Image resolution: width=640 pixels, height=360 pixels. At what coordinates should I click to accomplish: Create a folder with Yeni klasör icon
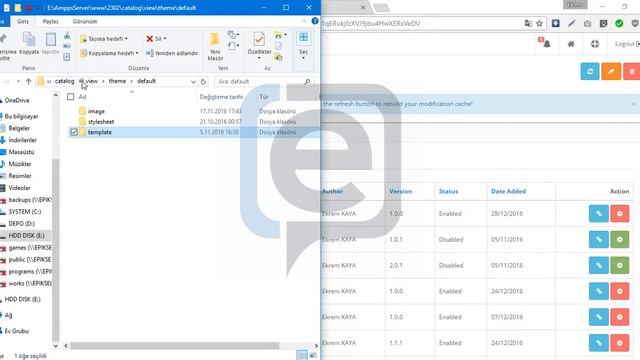point(215,40)
